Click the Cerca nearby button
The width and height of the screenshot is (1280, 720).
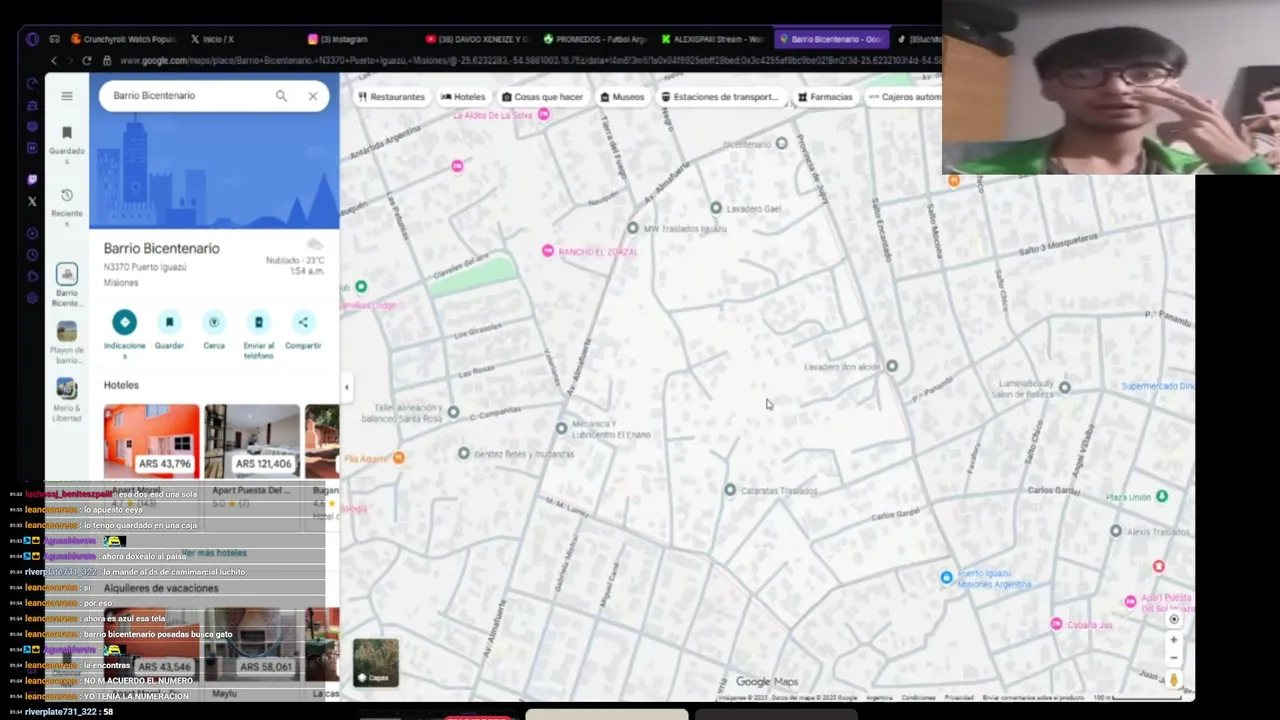pos(214,322)
